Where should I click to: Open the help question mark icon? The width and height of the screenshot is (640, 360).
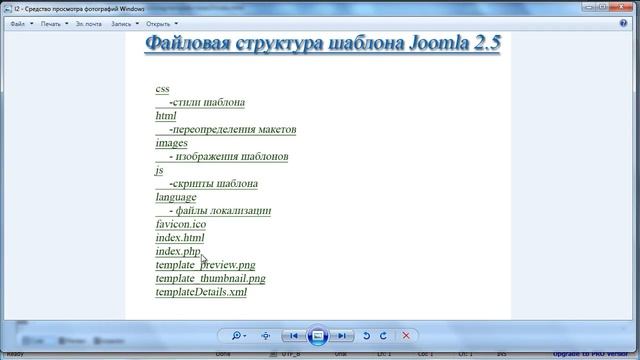[623, 23]
